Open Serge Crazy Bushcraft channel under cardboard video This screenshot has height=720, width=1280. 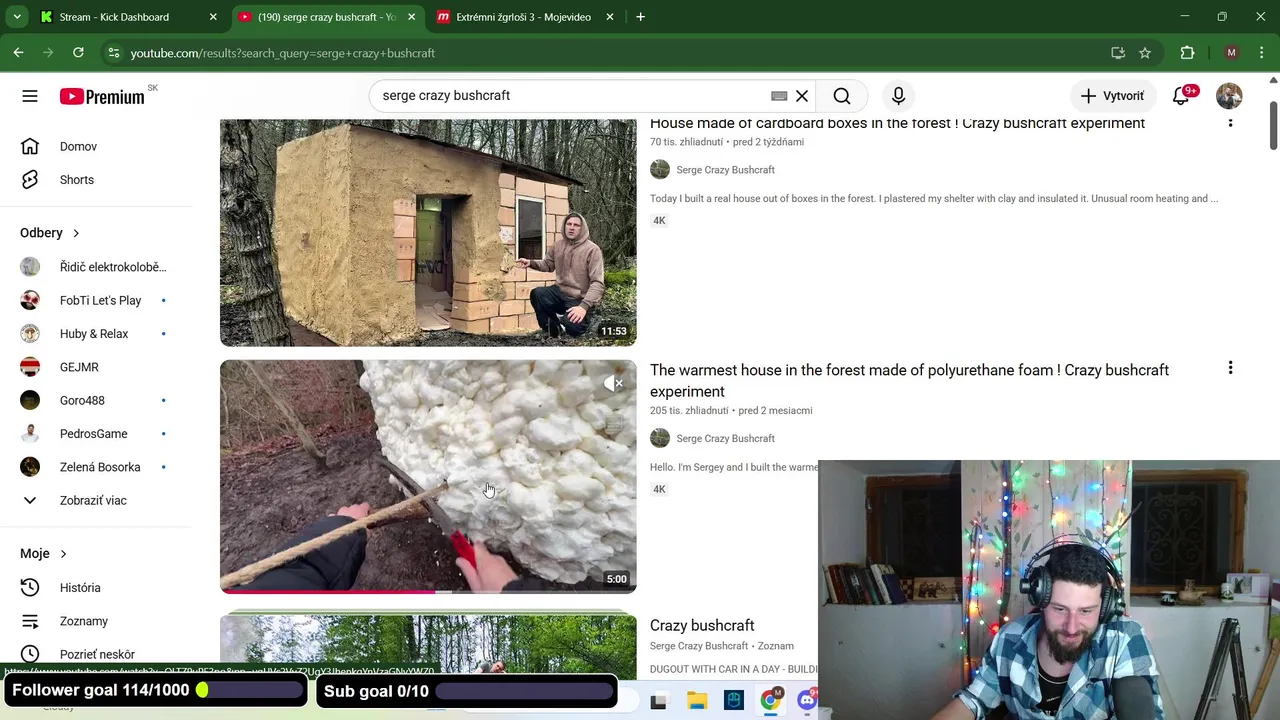(725, 170)
